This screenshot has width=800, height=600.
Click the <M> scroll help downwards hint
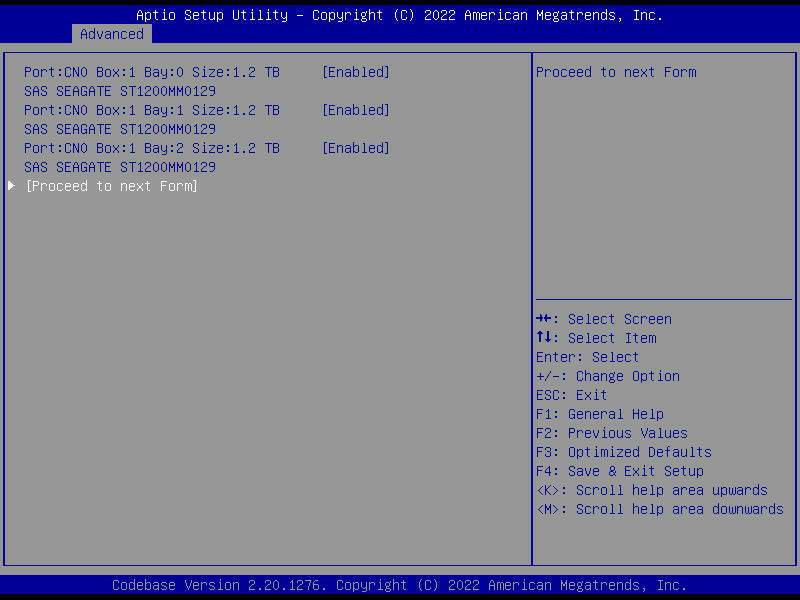pos(659,509)
